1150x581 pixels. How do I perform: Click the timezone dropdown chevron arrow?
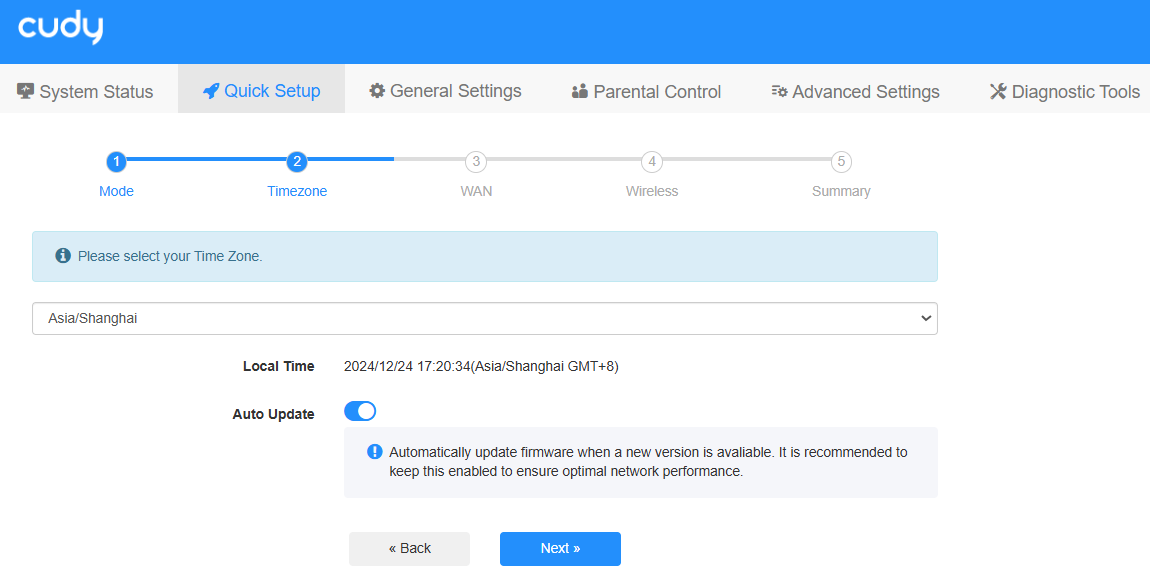925,318
